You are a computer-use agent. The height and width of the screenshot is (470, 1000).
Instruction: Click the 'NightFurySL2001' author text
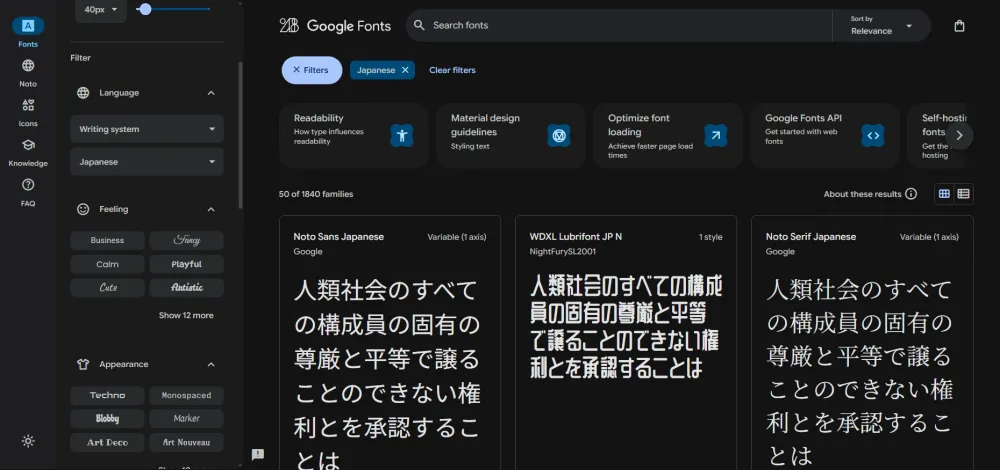point(562,252)
